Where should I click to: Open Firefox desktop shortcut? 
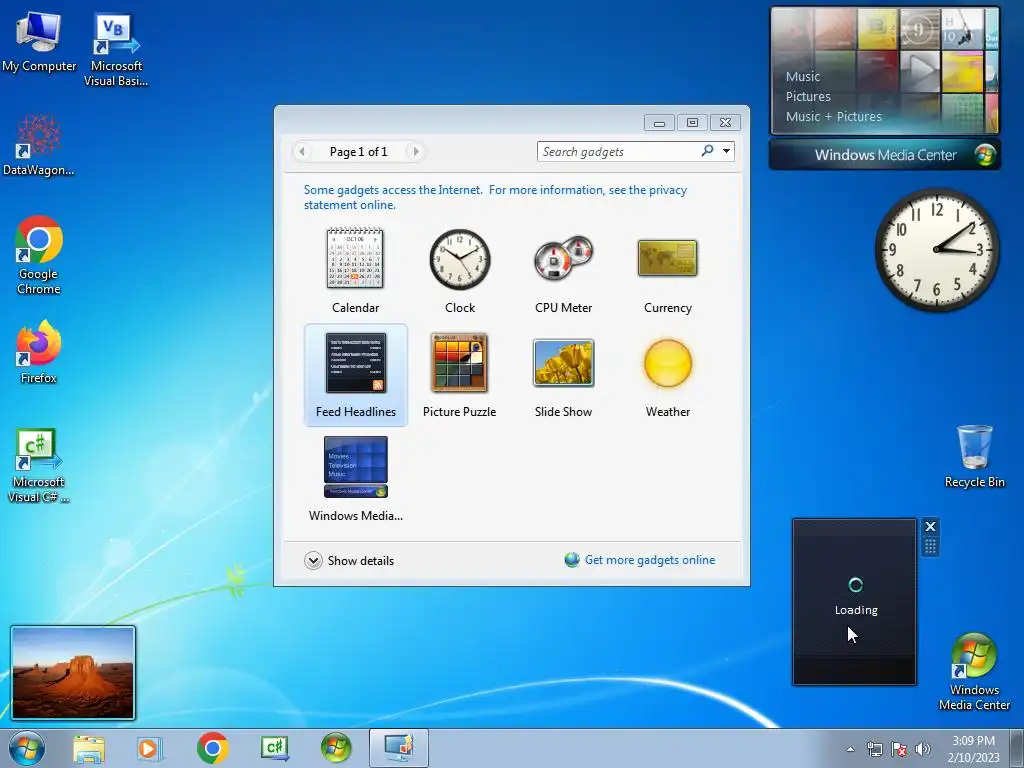point(39,353)
